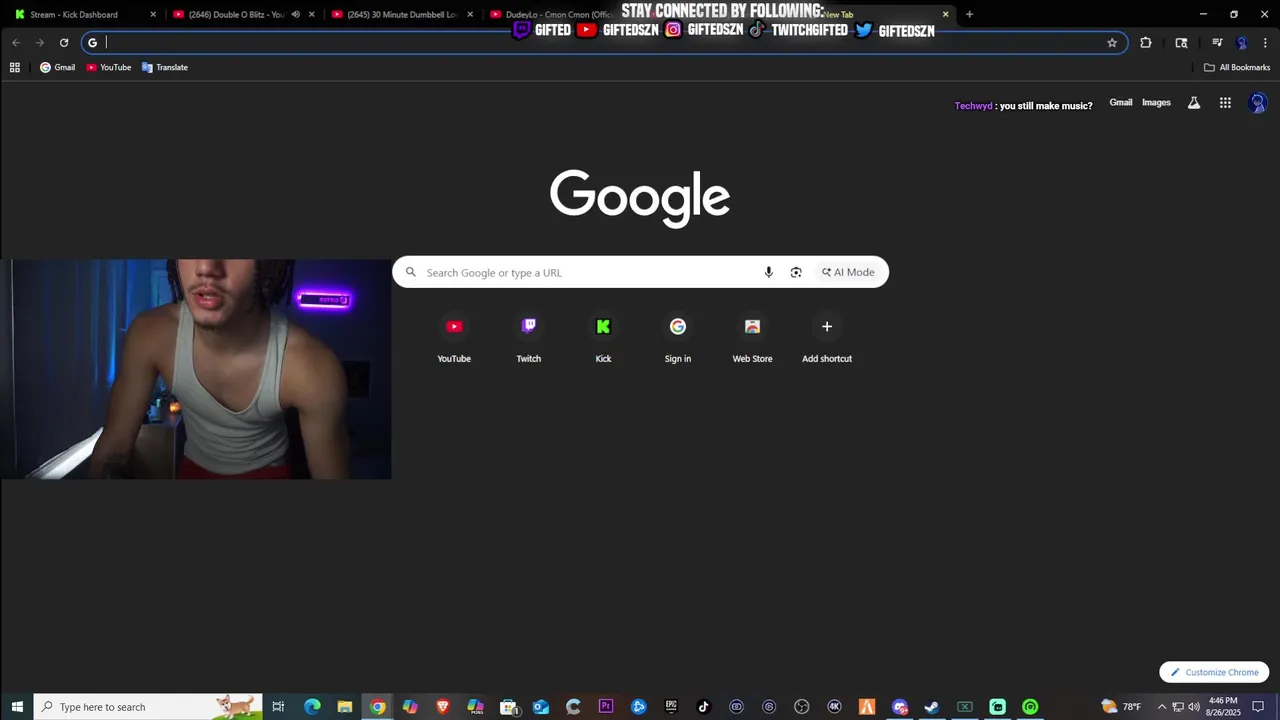Open the Chrome three-dot menu
Image resolution: width=1280 pixels, height=720 pixels.
[x=1265, y=42]
